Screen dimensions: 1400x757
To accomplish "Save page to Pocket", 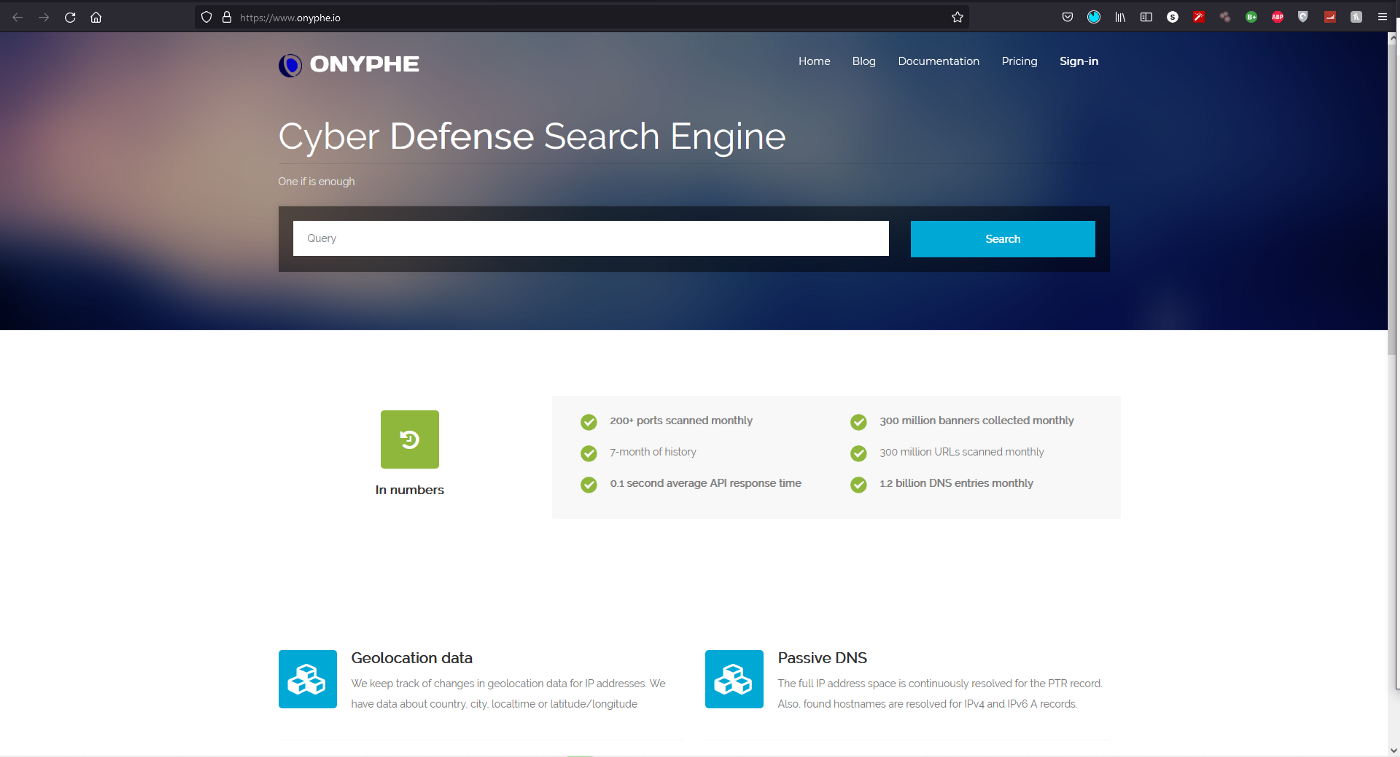I will click(1068, 17).
